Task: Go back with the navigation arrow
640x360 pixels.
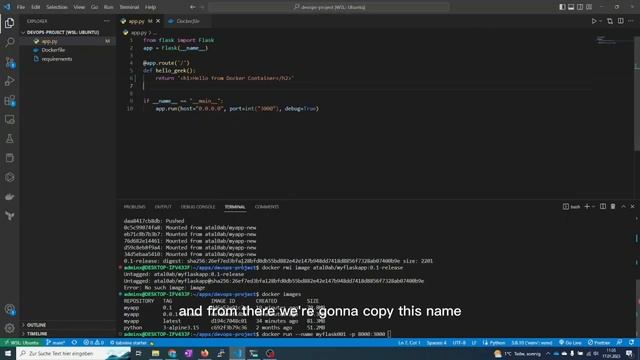Action: (192, 7)
